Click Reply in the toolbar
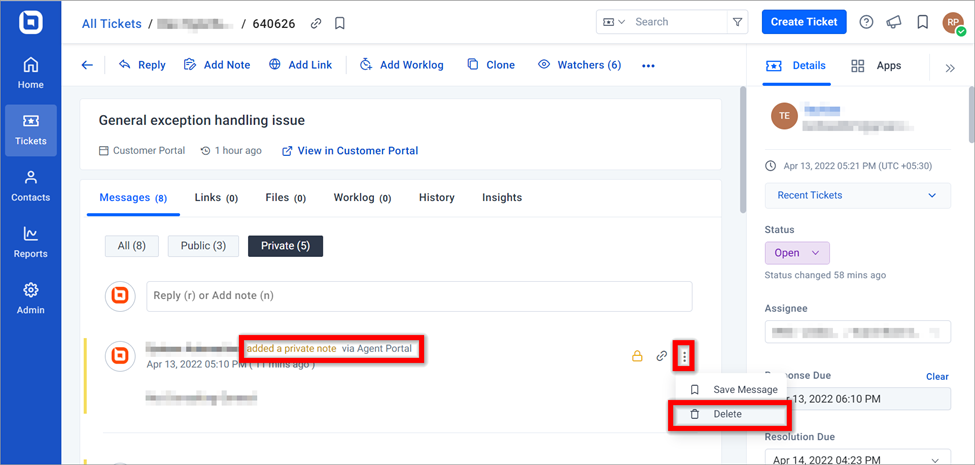The image size is (975, 465). click(142, 65)
